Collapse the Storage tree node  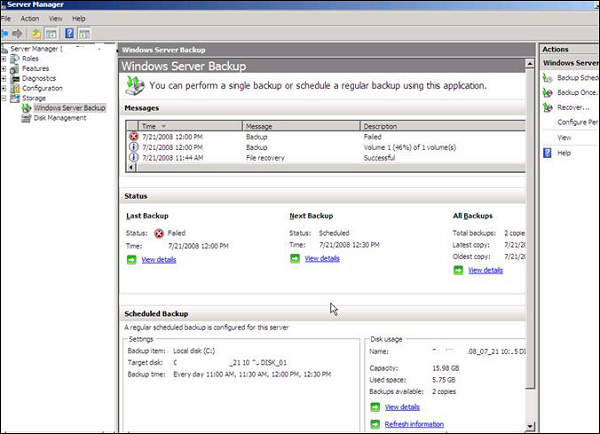5,98
